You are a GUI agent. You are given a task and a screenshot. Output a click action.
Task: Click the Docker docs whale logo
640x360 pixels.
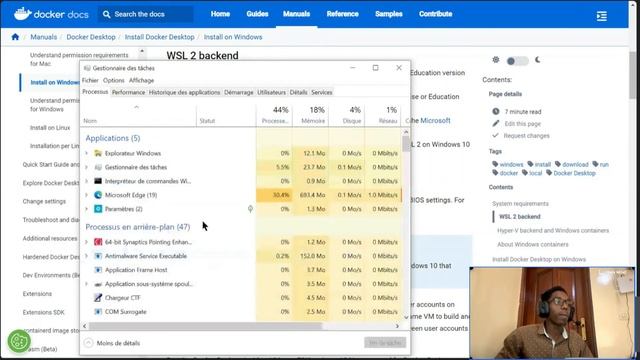[x=22, y=14]
